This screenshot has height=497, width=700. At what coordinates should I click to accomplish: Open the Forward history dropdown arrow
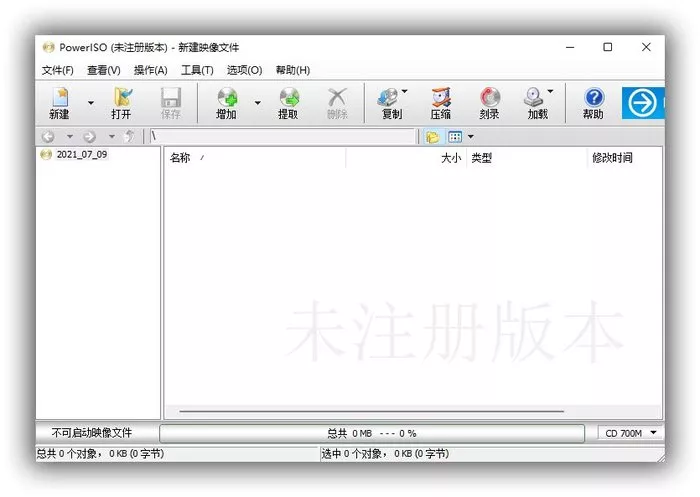[112, 136]
